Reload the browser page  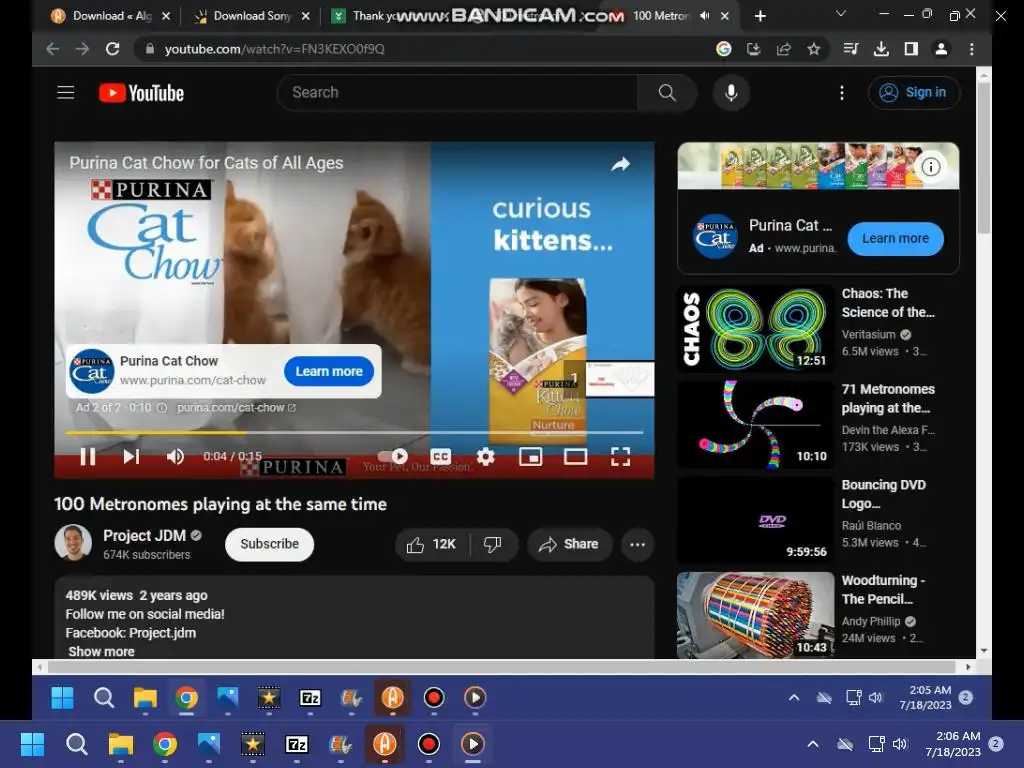click(x=112, y=49)
